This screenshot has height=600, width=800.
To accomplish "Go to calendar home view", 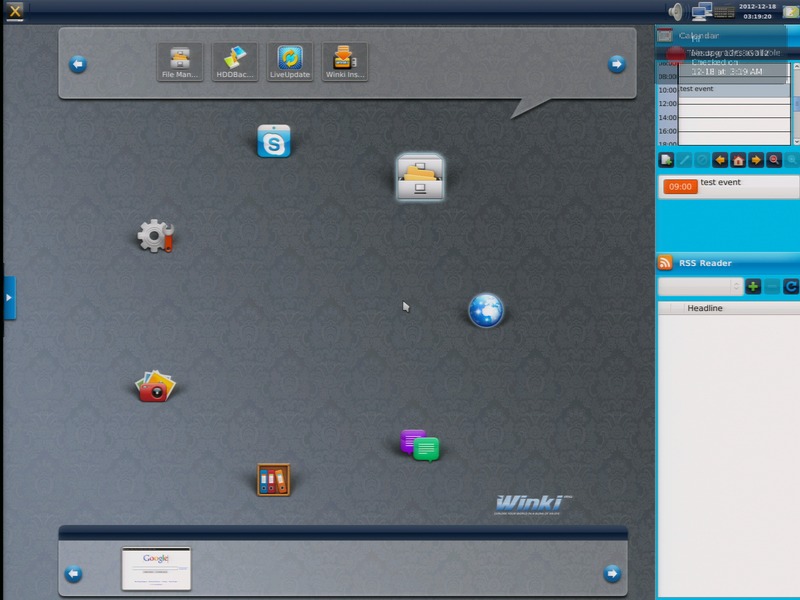I will click(x=738, y=160).
